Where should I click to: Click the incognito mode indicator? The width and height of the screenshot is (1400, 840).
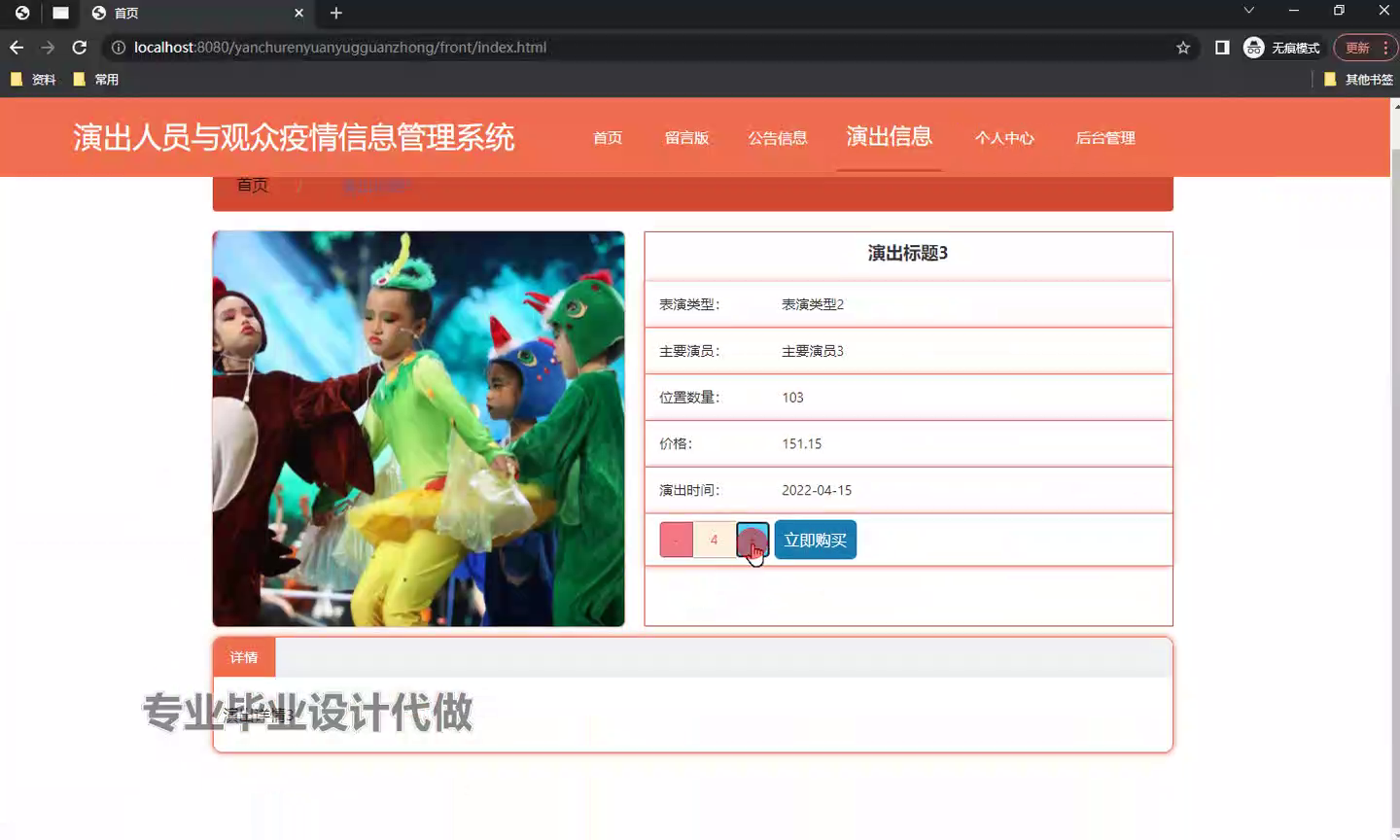(1282, 48)
